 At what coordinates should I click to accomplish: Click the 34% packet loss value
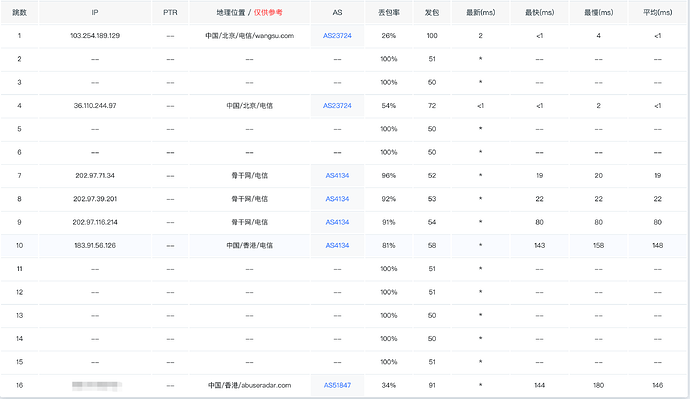tap(389, 385)
